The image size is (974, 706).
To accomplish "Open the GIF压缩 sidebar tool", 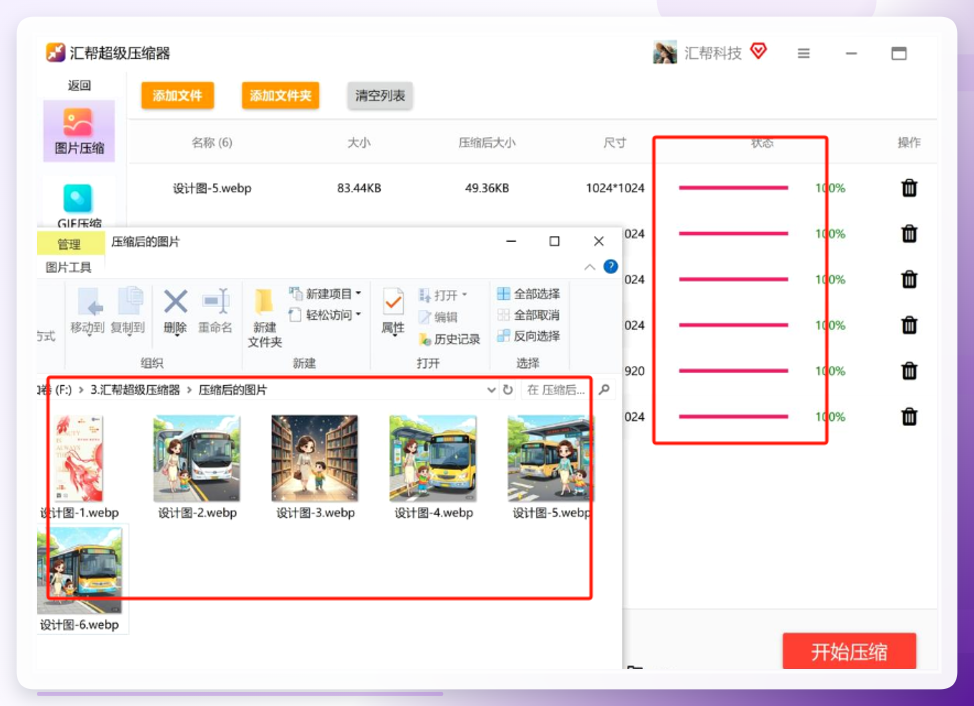I will [79, 206].
